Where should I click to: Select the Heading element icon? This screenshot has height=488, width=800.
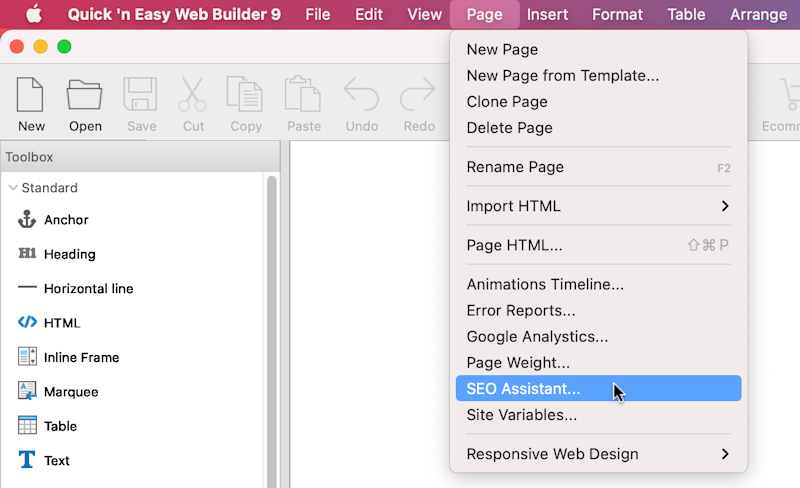(27, 254)
